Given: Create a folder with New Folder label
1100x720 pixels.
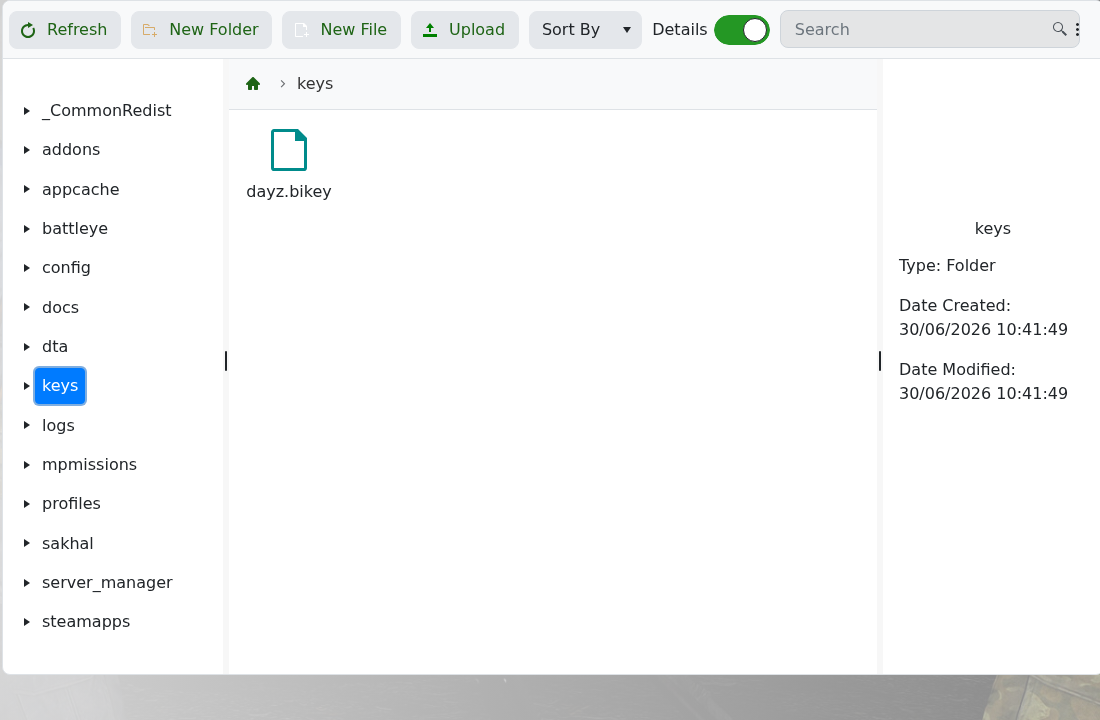Looking at the screenshot, I should [214, 29].
